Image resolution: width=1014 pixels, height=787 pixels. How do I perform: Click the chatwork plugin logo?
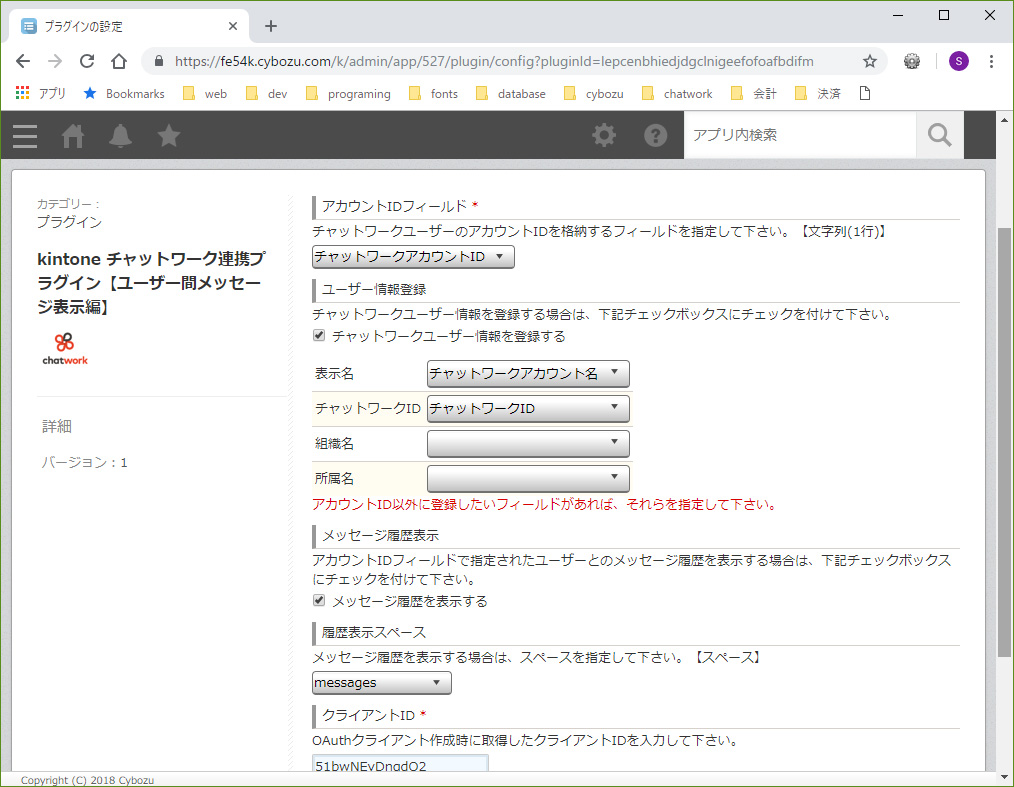(65, 349)
